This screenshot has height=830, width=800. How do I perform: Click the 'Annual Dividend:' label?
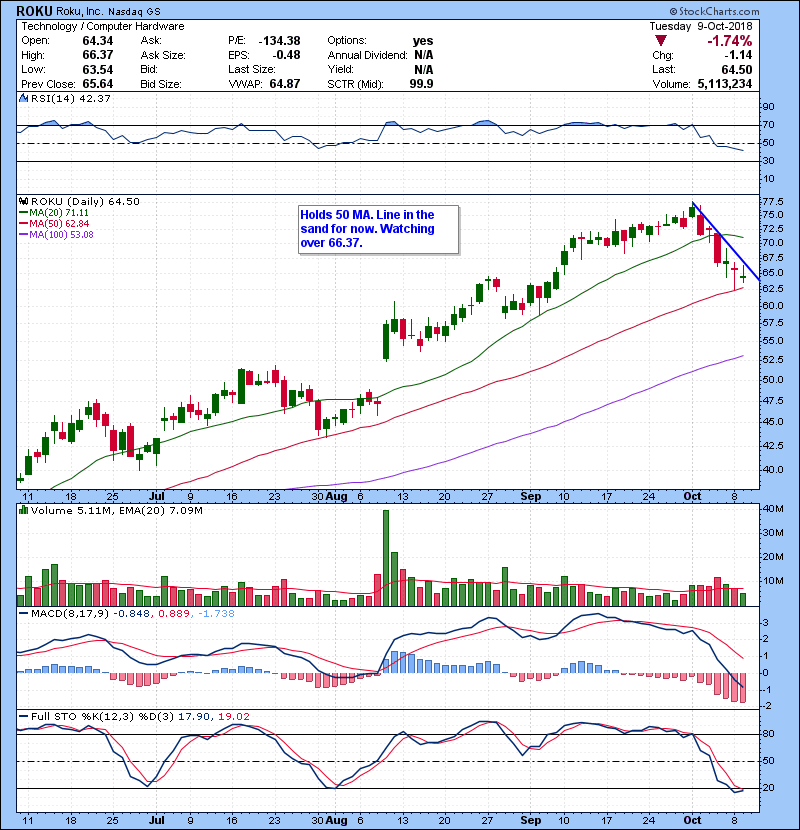pyautogui.click(x=367, y=55)
